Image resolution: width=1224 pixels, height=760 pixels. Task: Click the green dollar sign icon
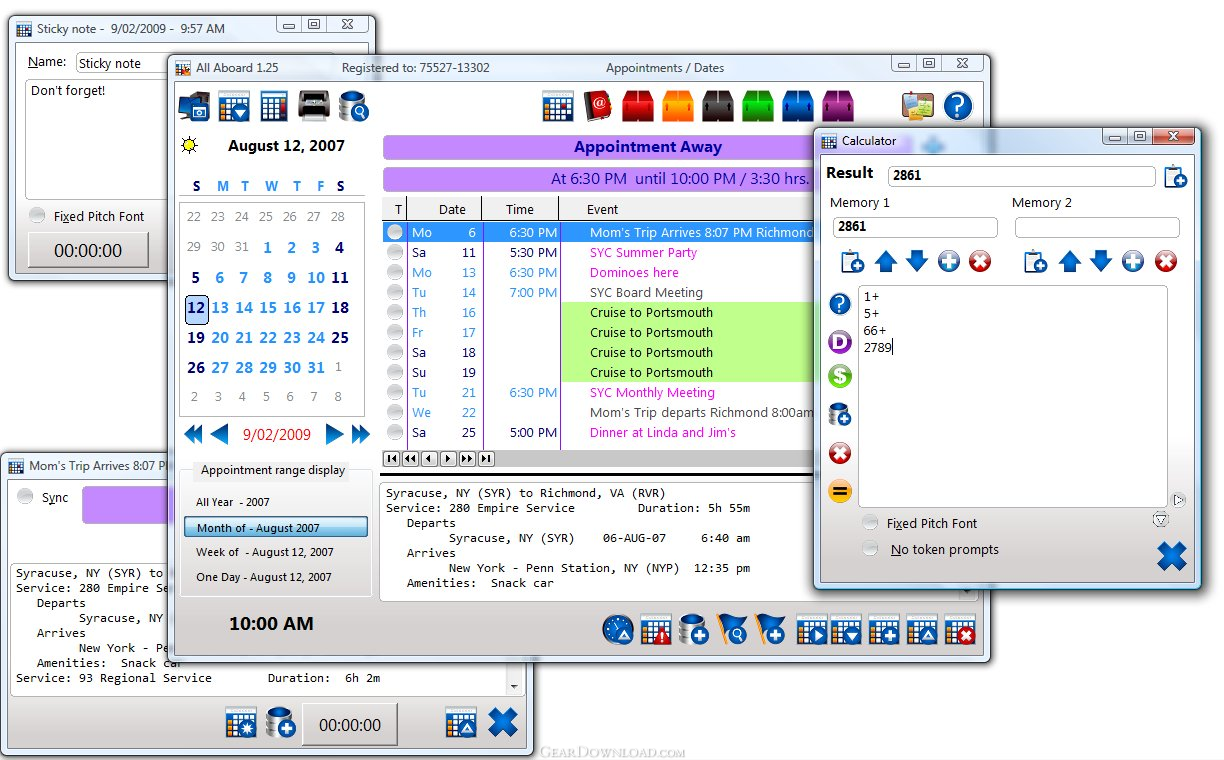(840, 376)
